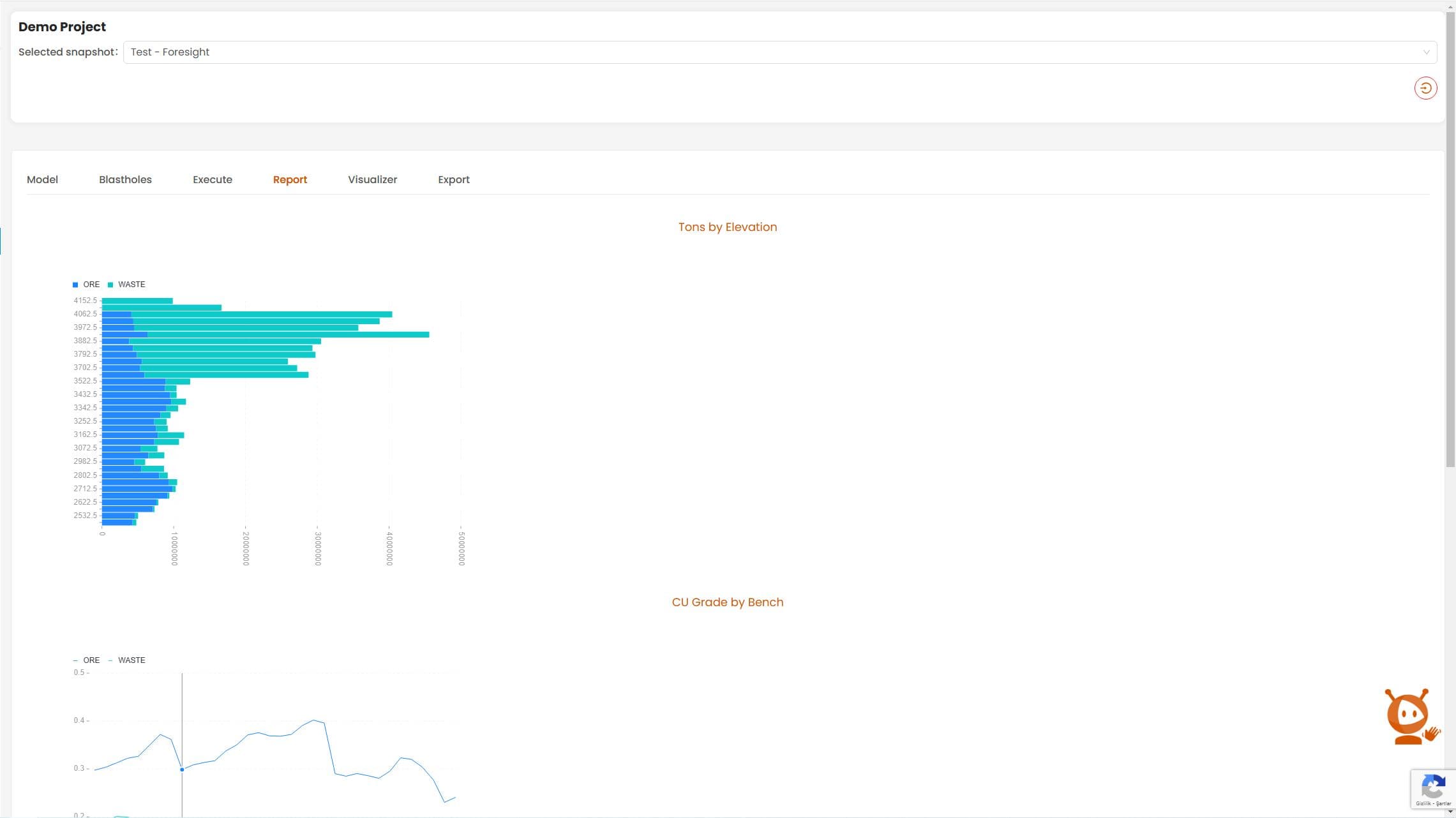The image size is (1456, 818).
Task: Click the 2802.5 elevation axis label
Action: tap(85, 475)
